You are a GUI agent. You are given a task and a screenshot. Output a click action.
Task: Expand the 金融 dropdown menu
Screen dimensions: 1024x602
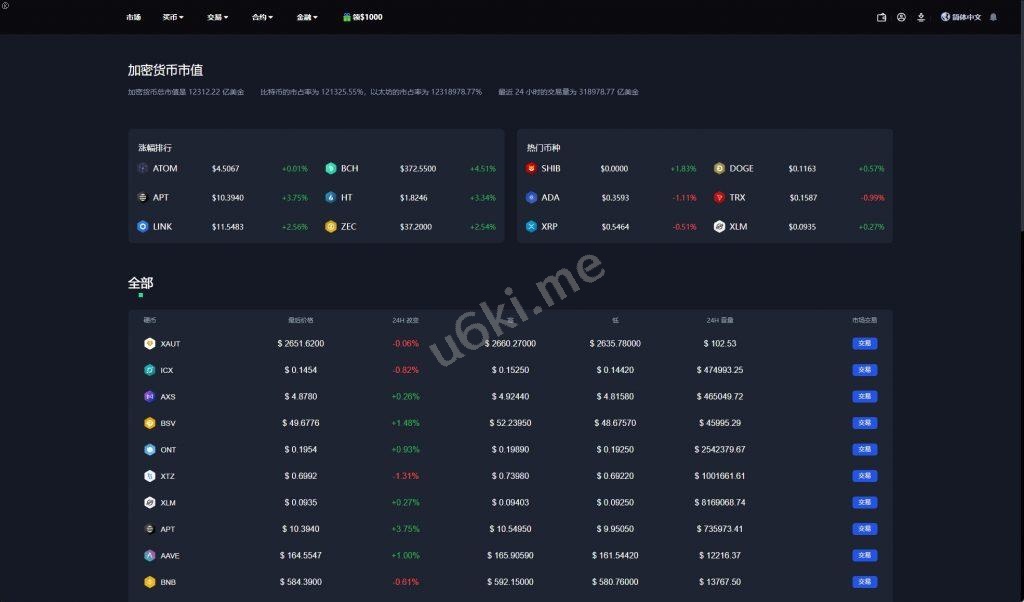(x=307, y=17)
